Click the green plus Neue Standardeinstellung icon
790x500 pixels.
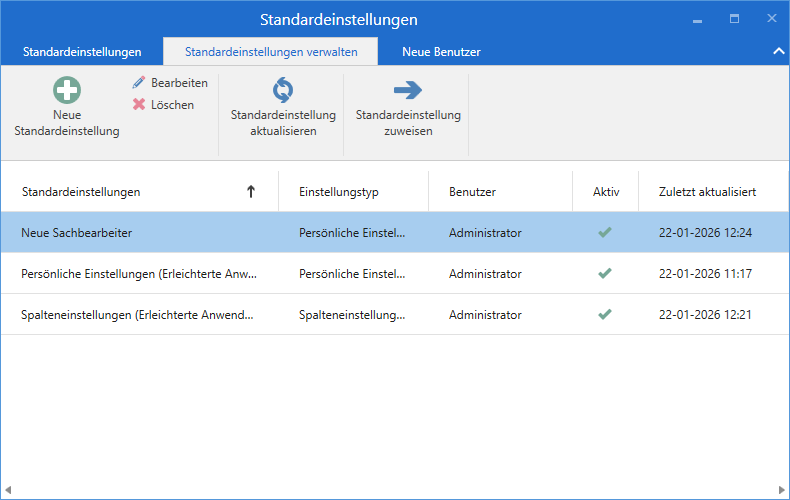tap(67, 90)
